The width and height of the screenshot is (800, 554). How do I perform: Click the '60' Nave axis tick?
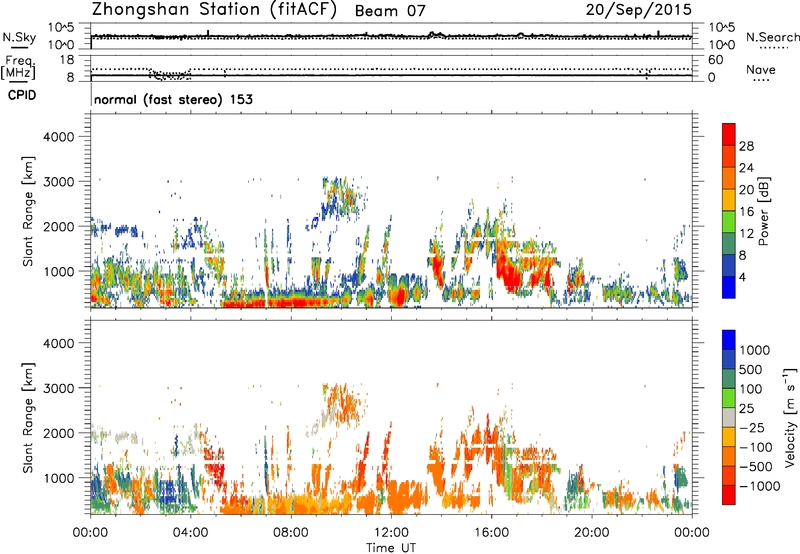(x=715, y=60)
